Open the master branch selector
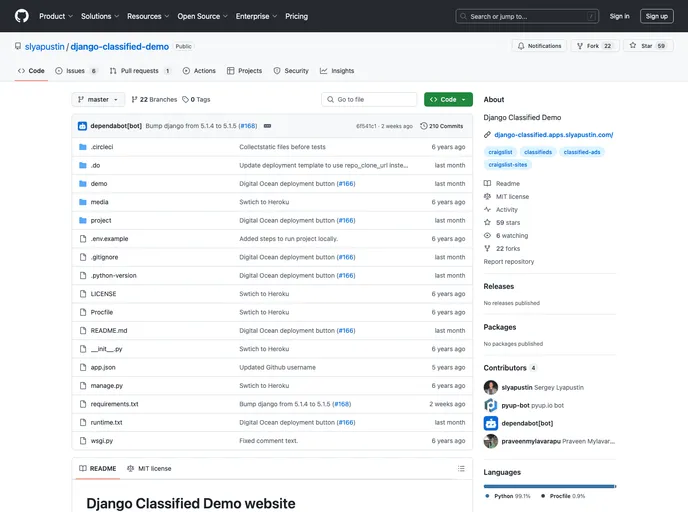Viewport: 688px width, 512px height. (x=98, y=100)
